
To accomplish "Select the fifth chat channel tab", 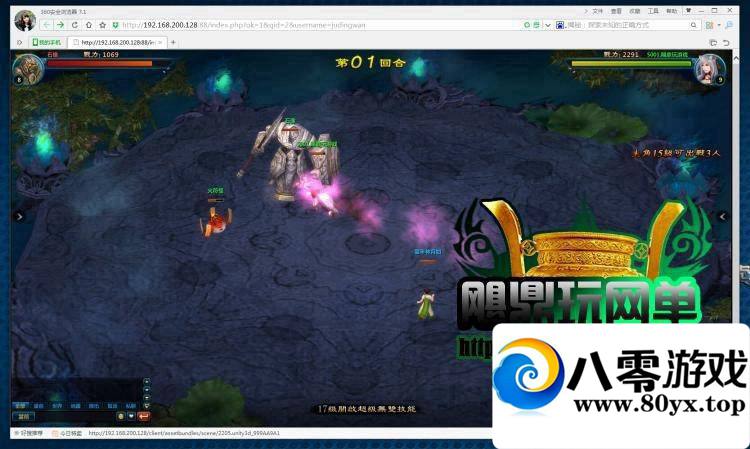I will (x=94, y=405).
